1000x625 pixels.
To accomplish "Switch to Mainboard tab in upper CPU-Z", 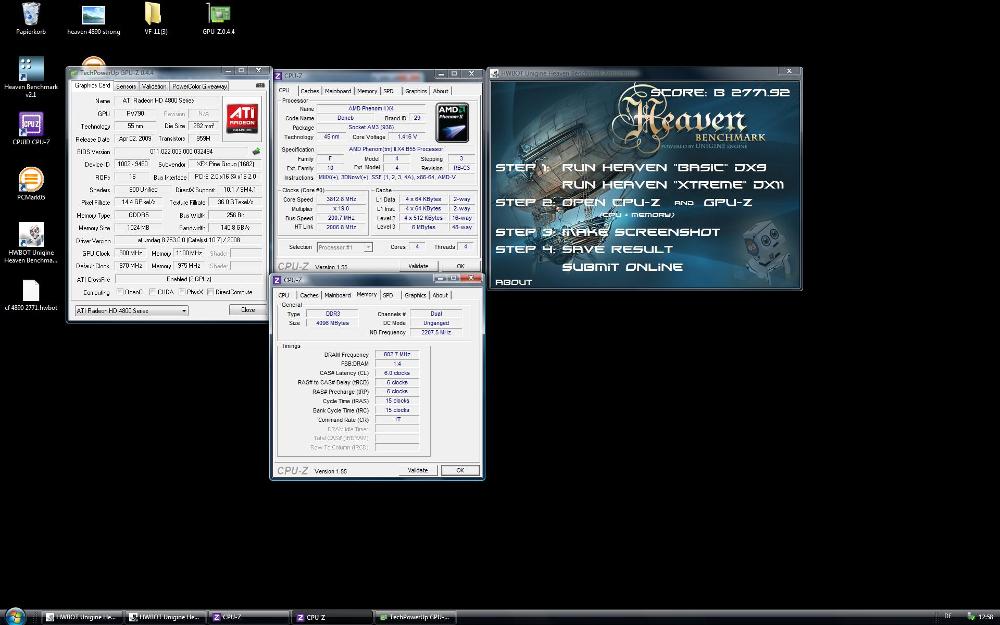I will [x=338, y=91].
